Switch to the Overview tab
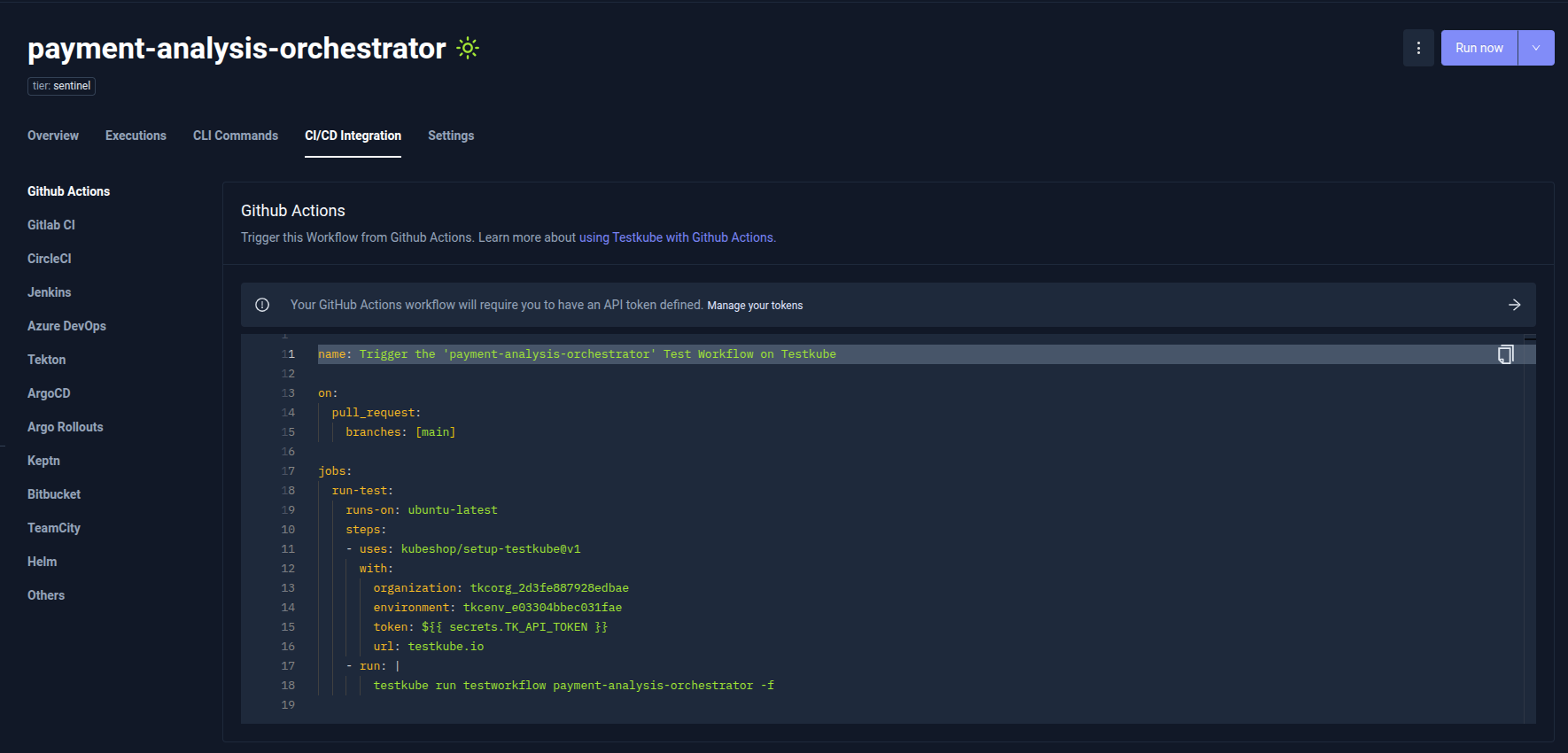This screenshot has height=753, width=1568. click(x=53, y=136)
